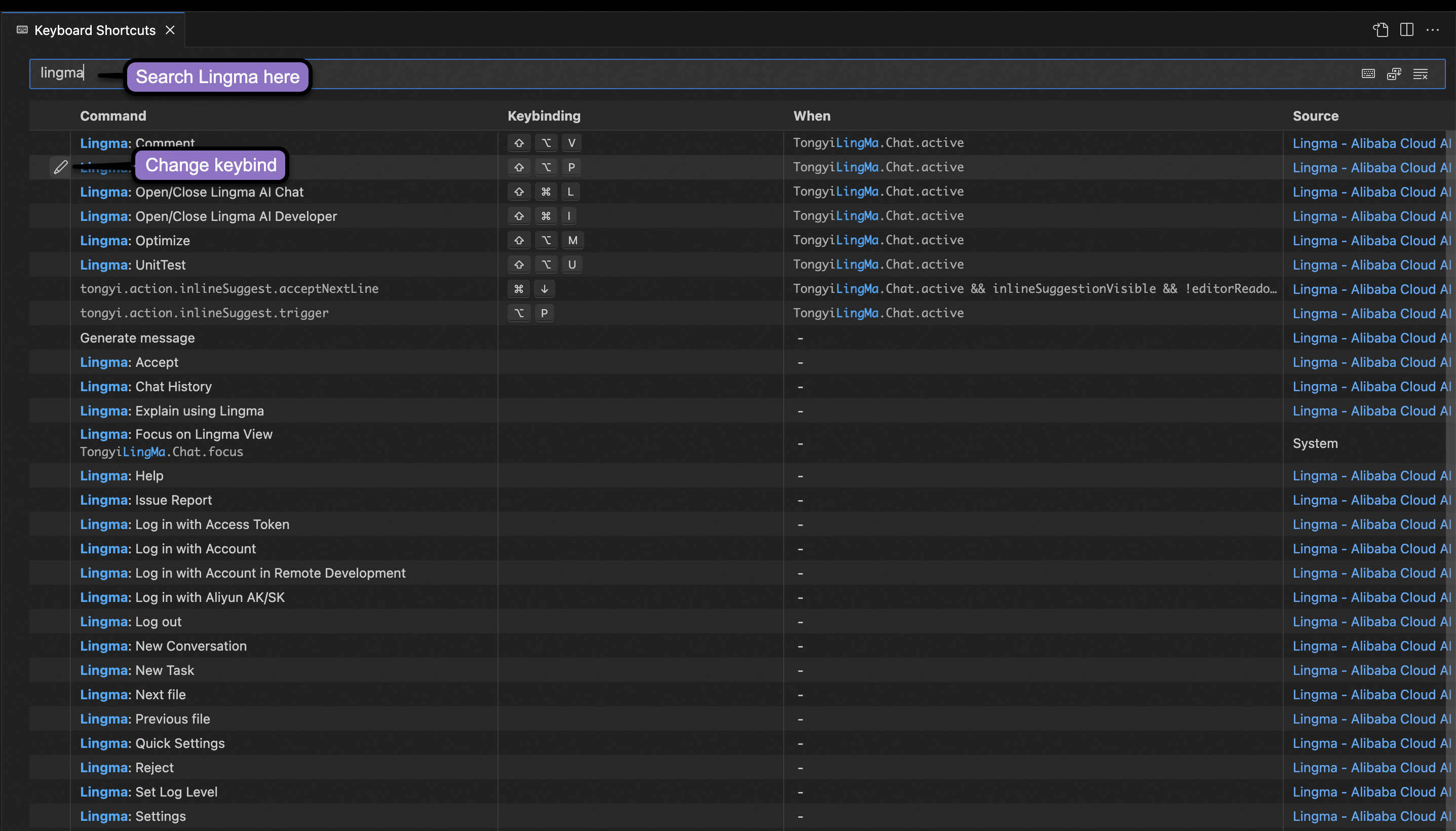1456x831 pixels.
Task: Focus the search field containing lingma
Action: [737, 73]
